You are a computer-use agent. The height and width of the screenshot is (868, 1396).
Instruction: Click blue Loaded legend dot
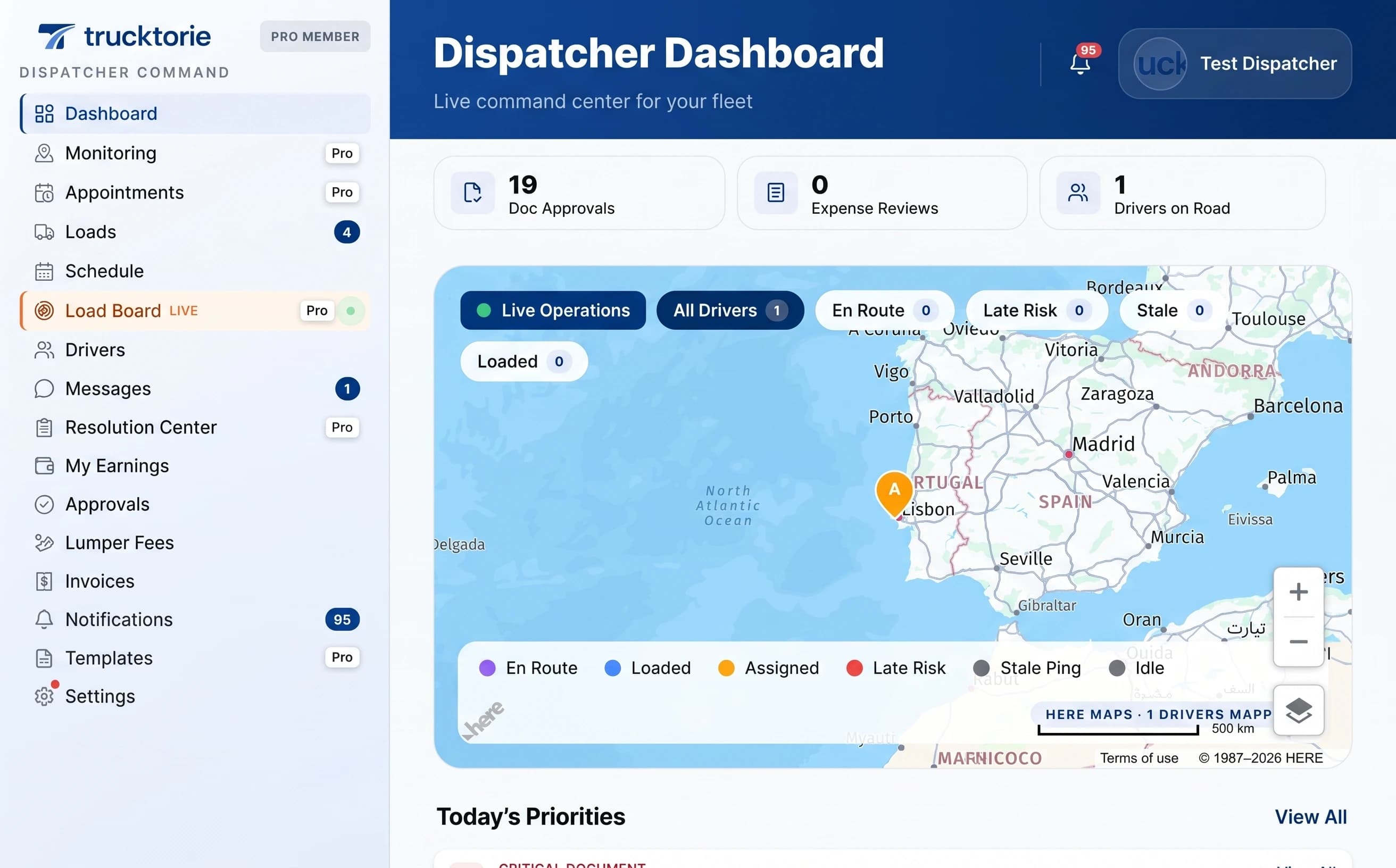pos(613,668)
